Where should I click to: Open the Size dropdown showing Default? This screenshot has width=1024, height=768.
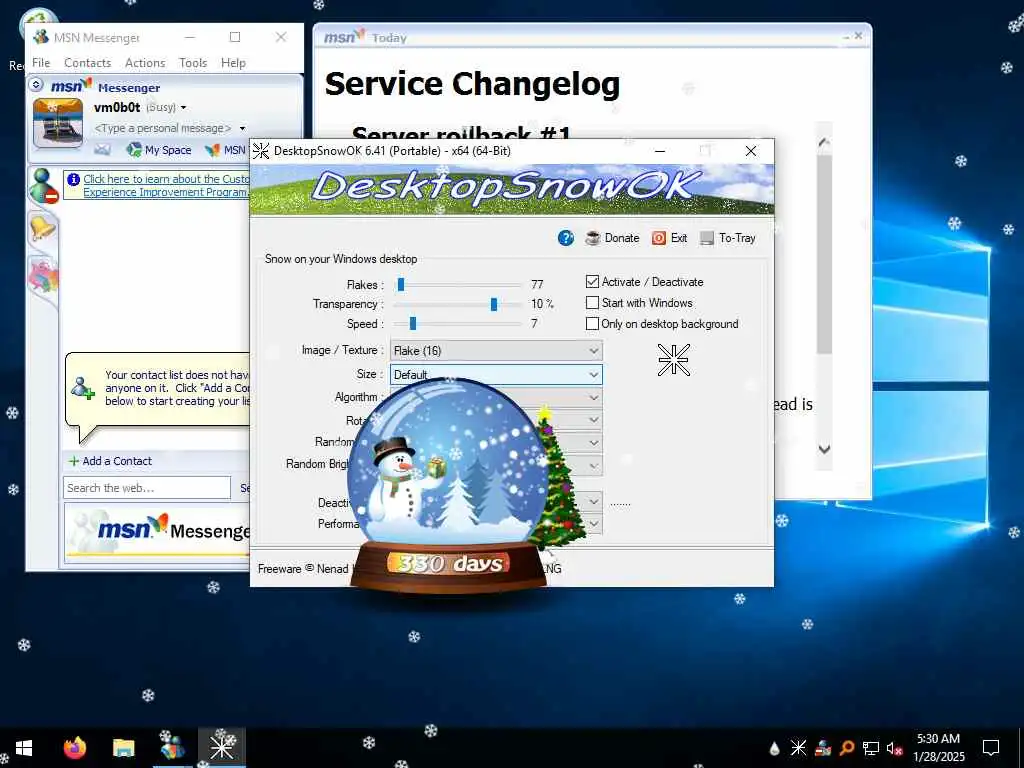tap(496, 374)
